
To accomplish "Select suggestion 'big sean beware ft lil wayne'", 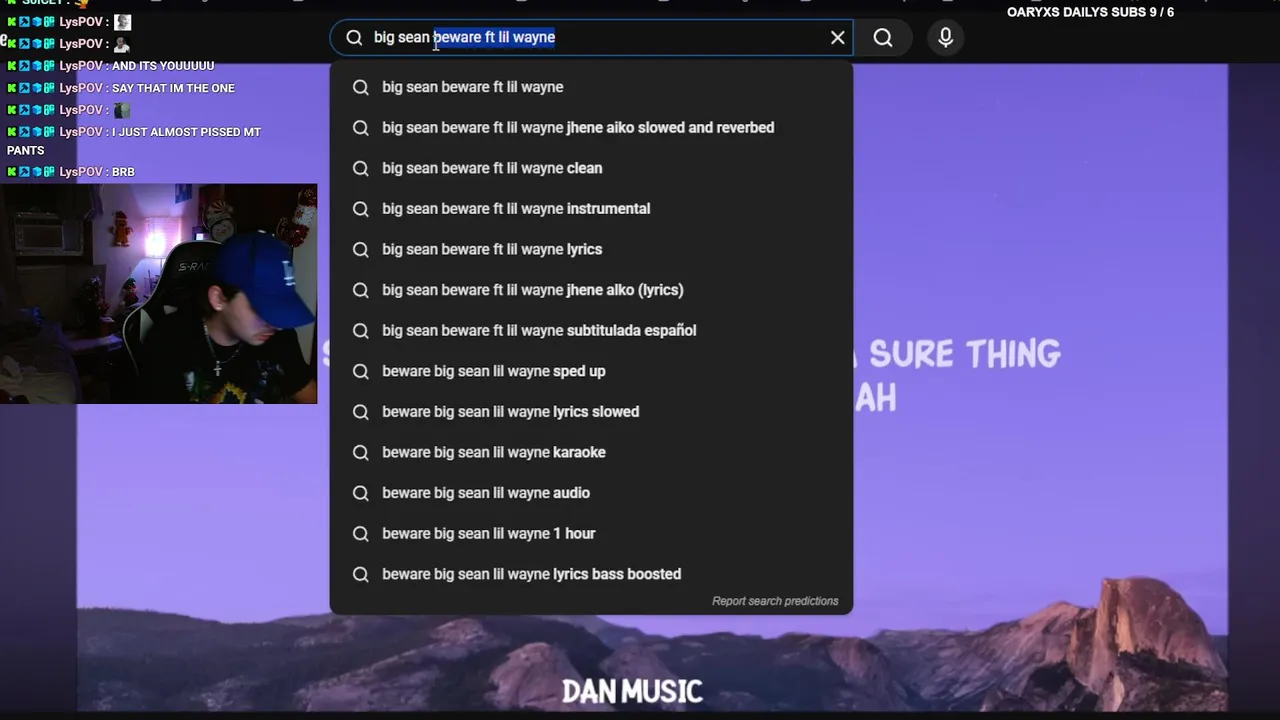I will 591,87.
